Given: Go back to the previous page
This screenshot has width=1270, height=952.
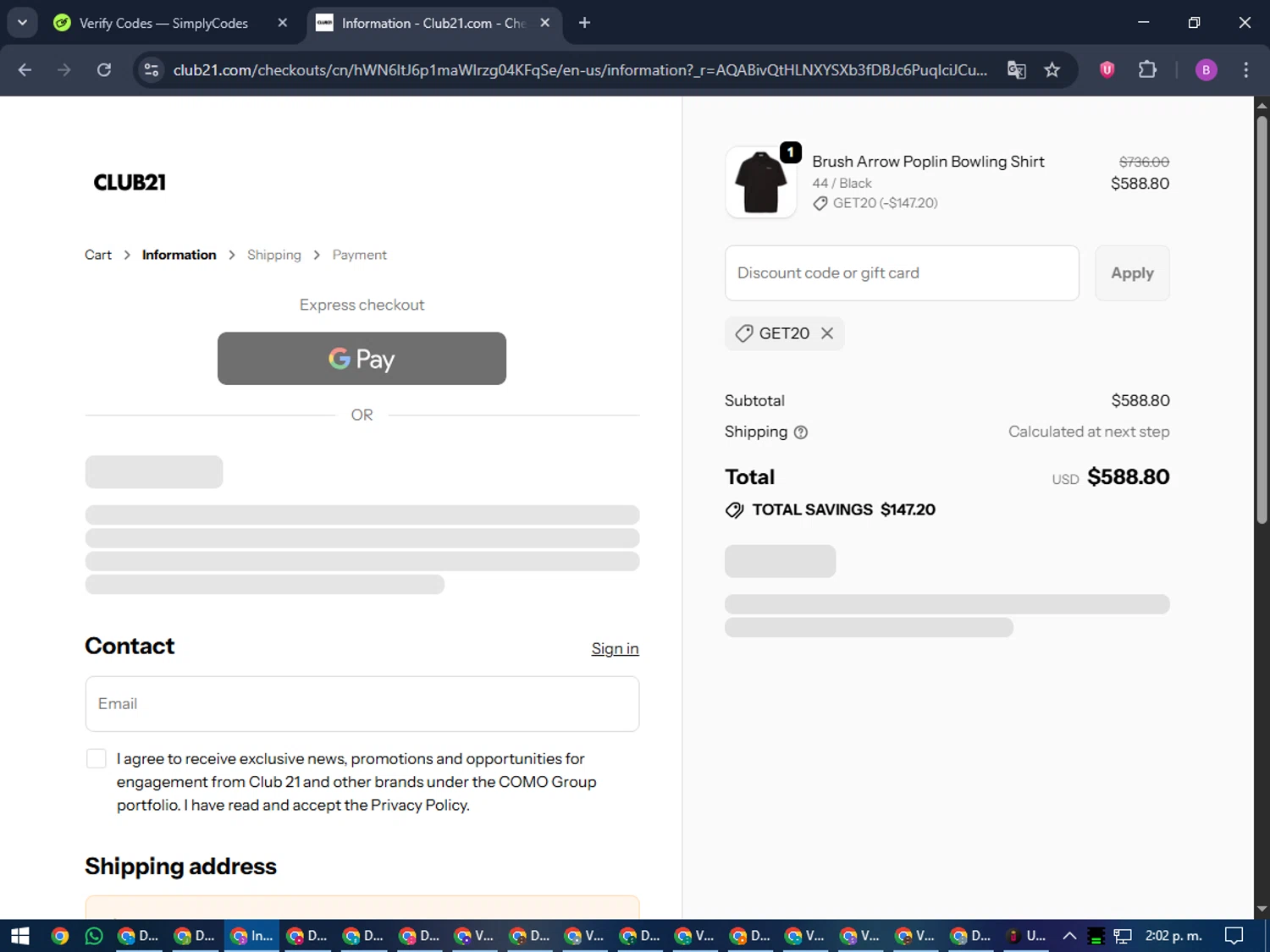Looking at the screenshot, I should pyautogui.click(x=25, y=70).
